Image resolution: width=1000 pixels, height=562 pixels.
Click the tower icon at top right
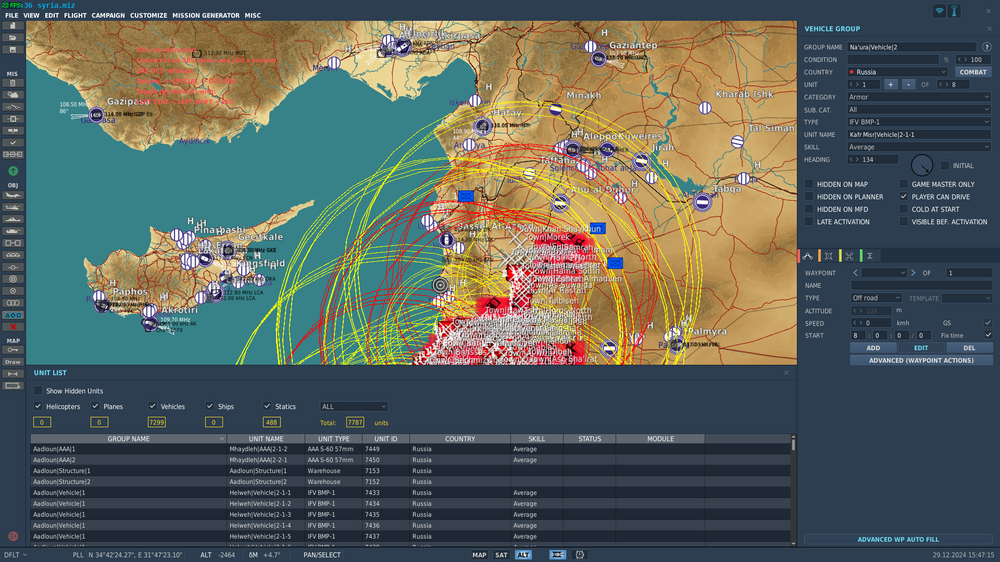[954, 11]
